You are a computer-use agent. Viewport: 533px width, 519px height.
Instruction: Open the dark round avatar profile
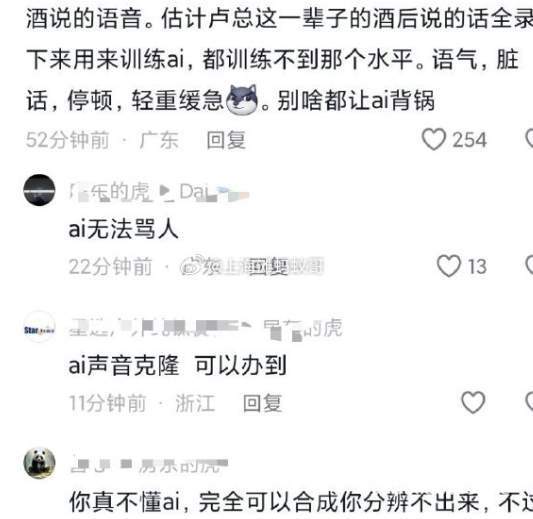click(39, 190)
